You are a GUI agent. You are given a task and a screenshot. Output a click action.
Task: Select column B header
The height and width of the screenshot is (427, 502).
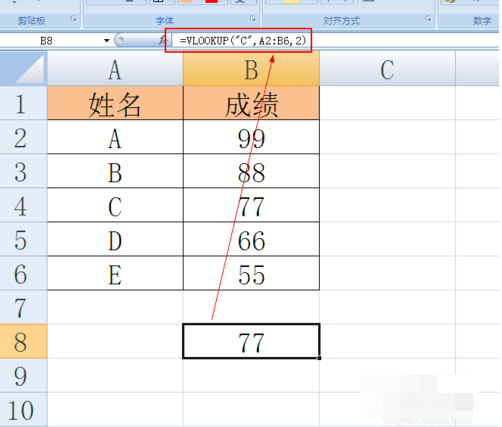(251, 69)
